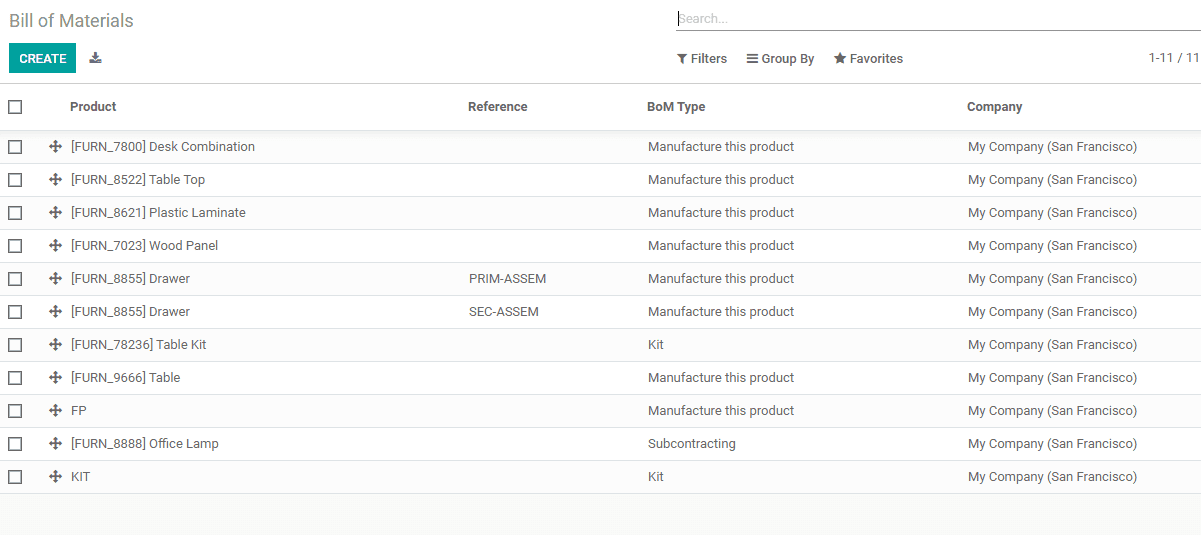Check the Table Top row checkbox
This screenshot has height=535, width=1201.
point(15,180)
